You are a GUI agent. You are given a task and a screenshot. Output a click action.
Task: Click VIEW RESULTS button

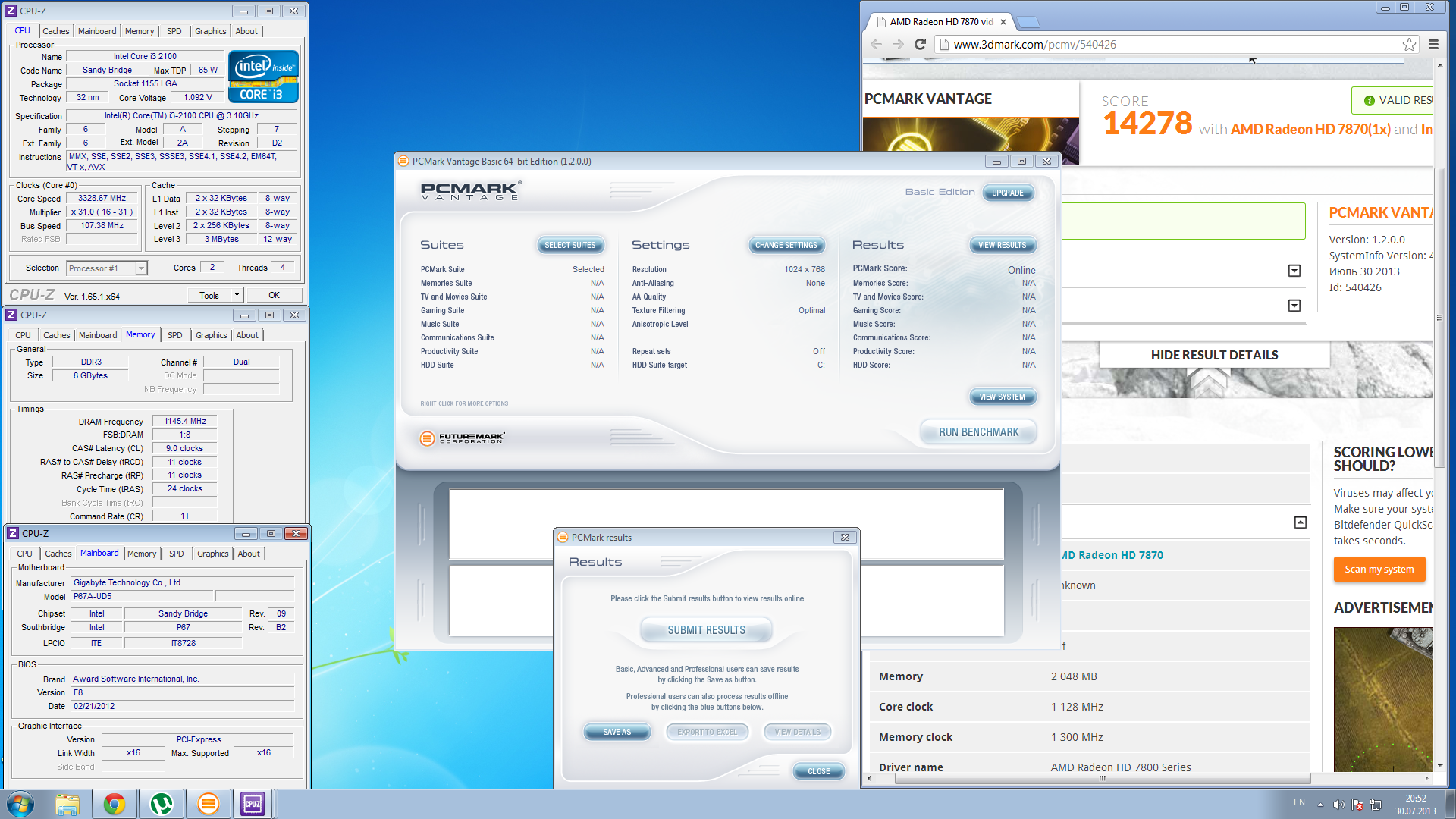click(1003, 245)
